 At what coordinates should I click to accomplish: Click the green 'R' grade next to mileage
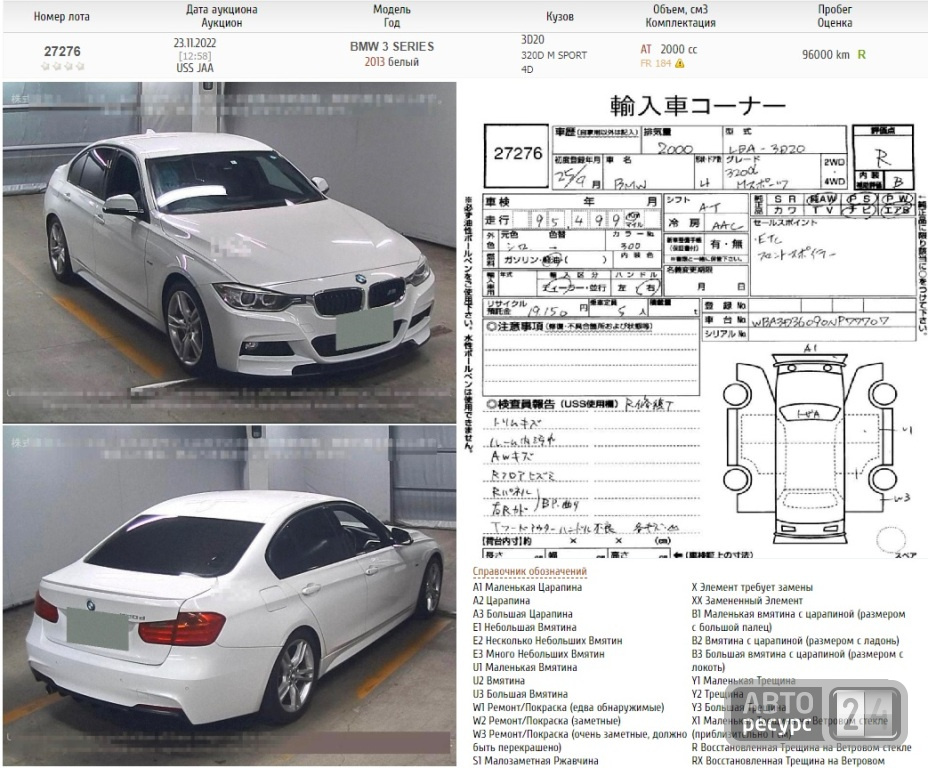pos(861,54)
